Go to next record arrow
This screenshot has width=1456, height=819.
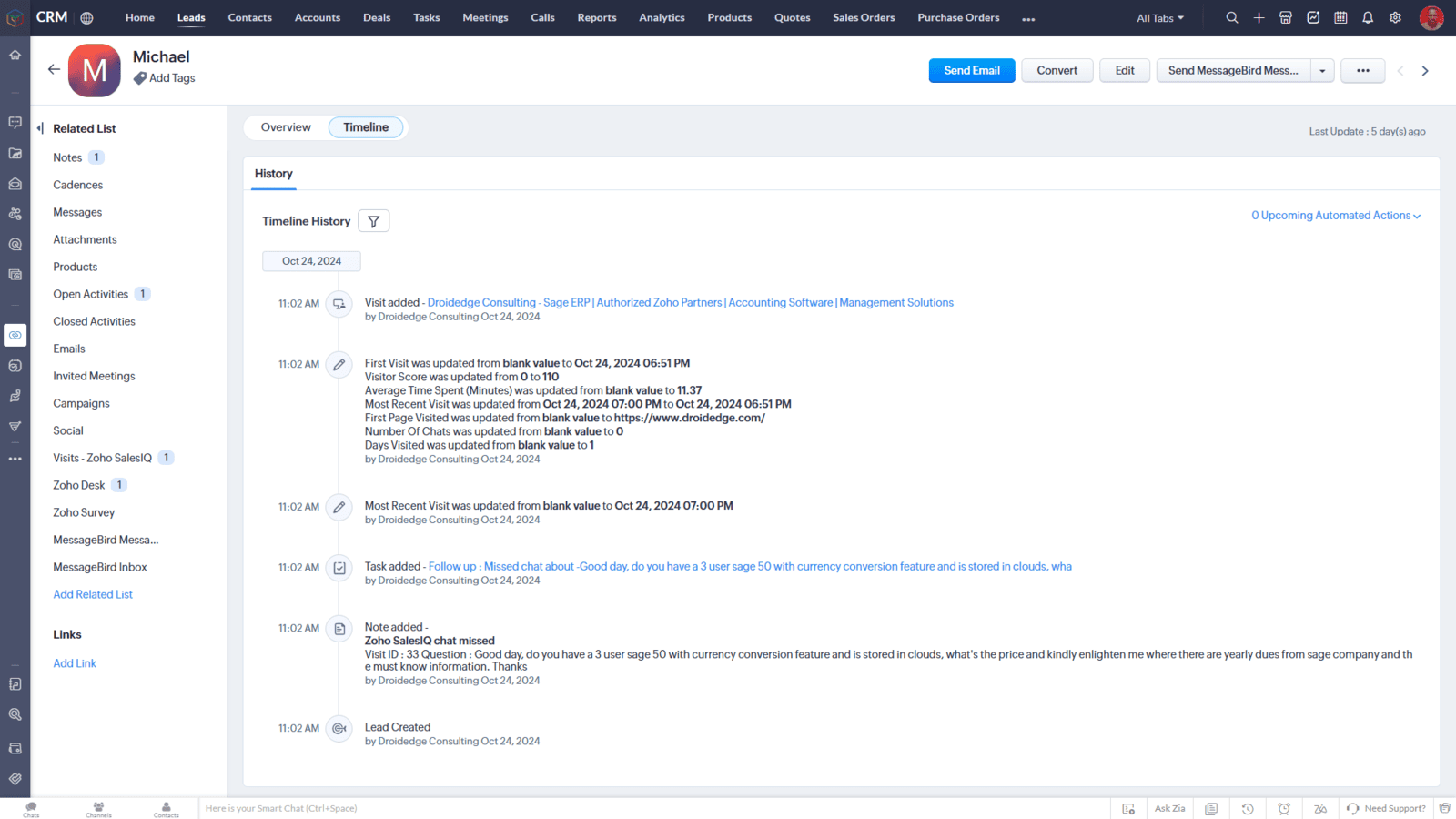coord(1425,70)
